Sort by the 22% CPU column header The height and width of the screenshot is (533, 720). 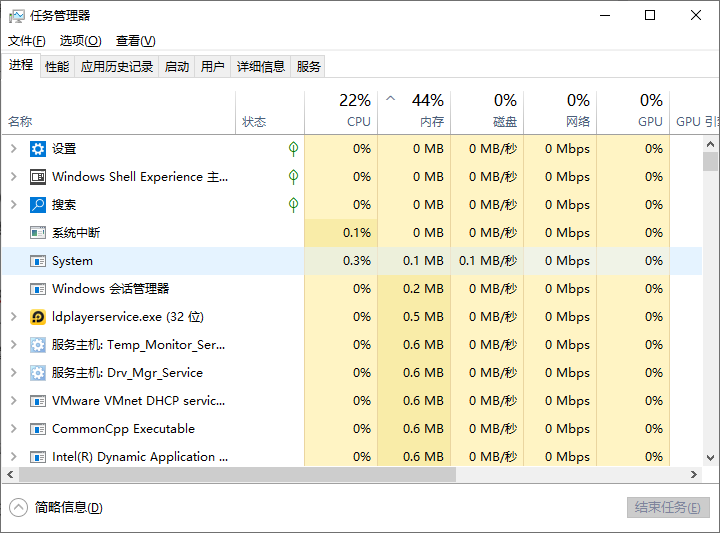[341, 113]
